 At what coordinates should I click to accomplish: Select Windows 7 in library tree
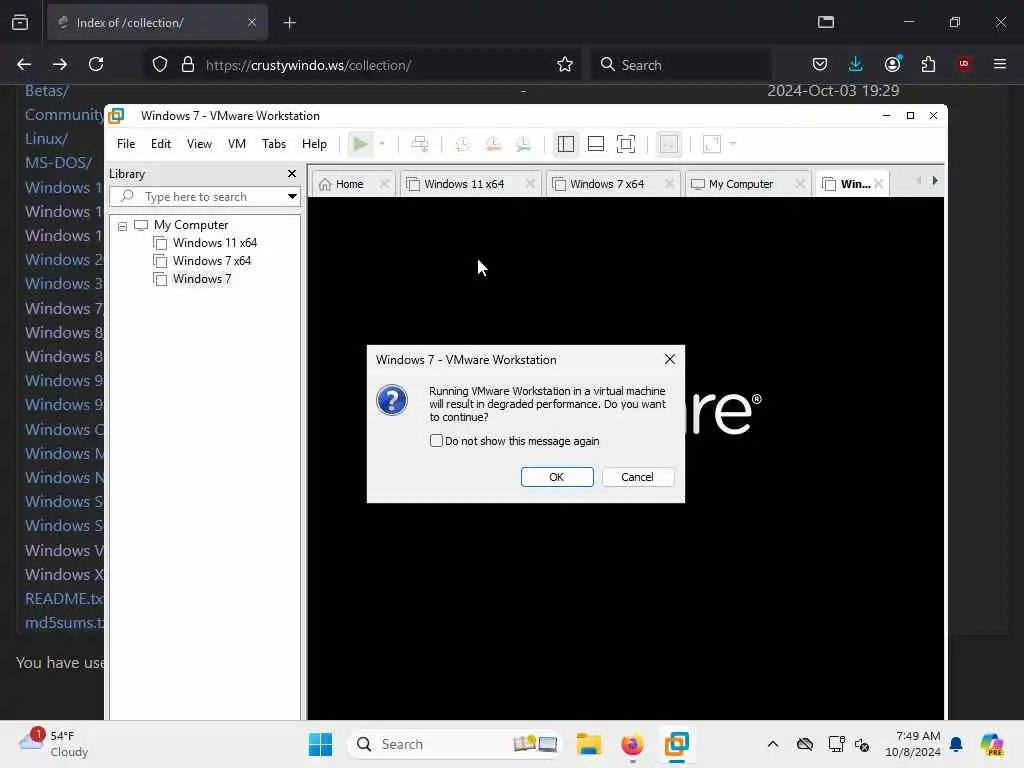(202, 279)
